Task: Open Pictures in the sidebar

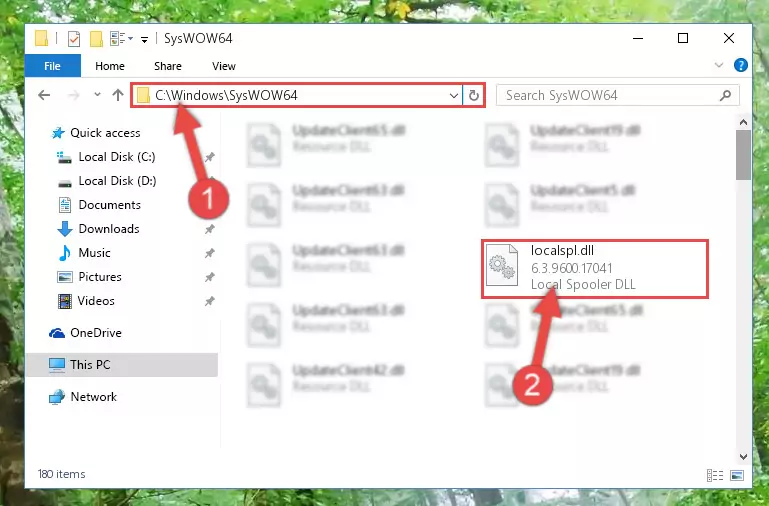Action: tap(89, 277)
